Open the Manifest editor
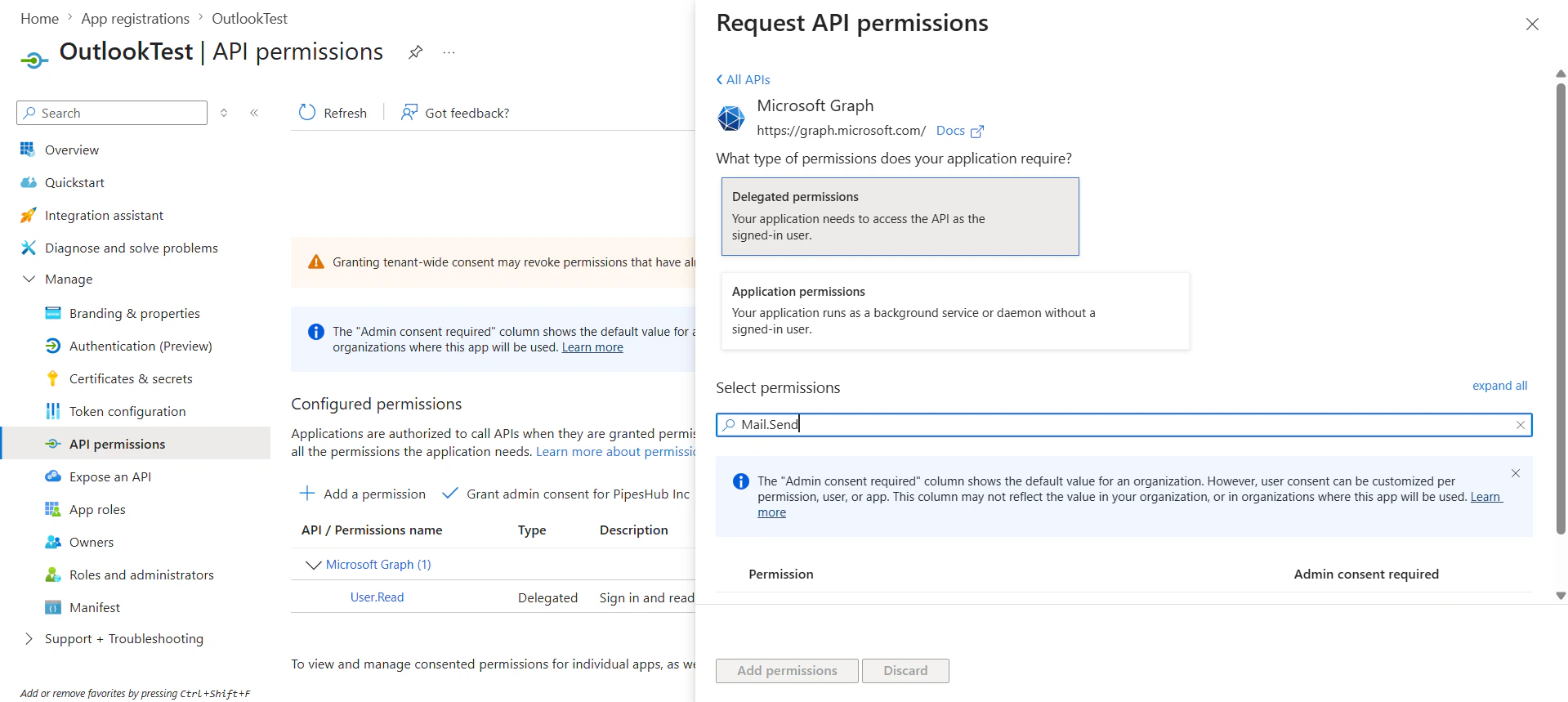 click(x=94, y=607)
